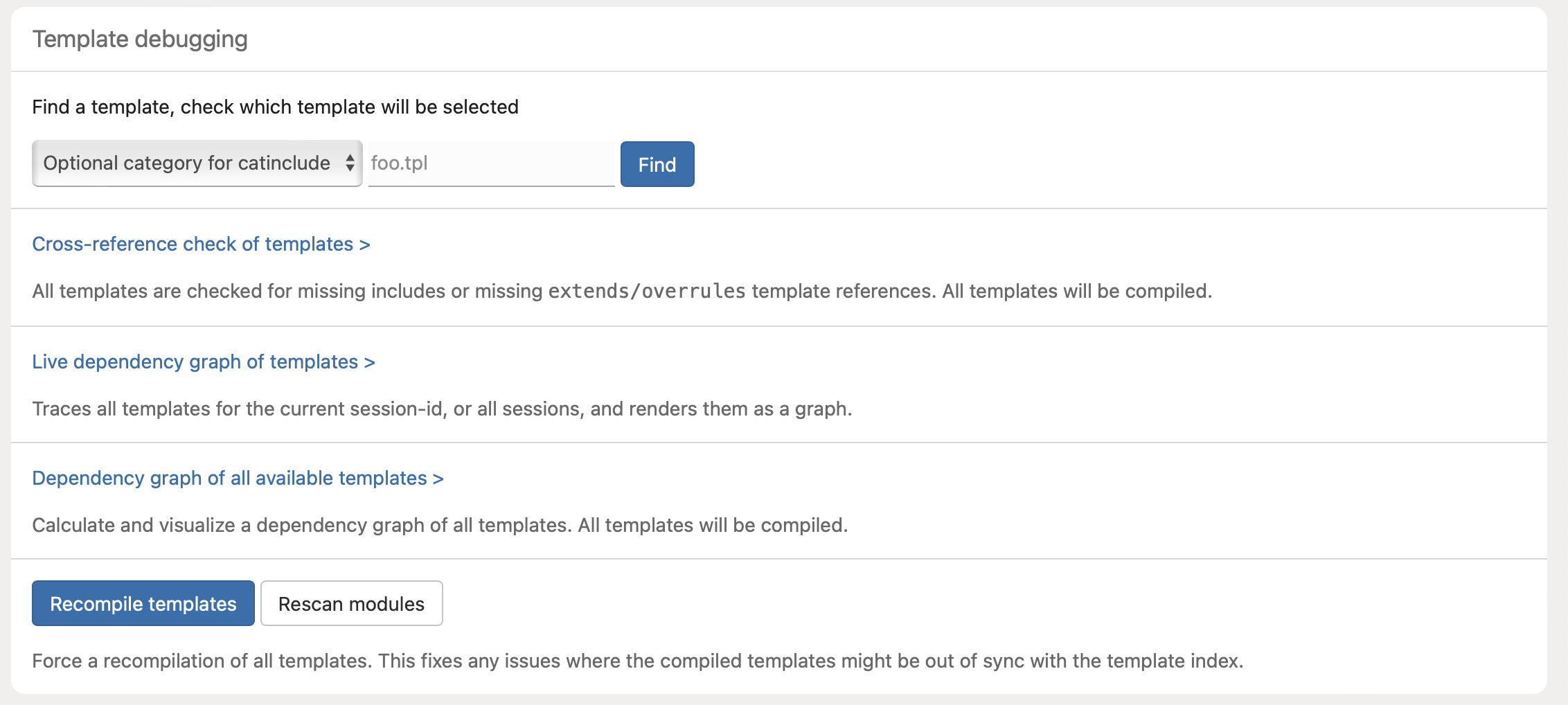This screenshot has width=1568, height=705.
Task: Click the 'Force a recompilation of all templates' sentence
Action: [x=202, y=661]
